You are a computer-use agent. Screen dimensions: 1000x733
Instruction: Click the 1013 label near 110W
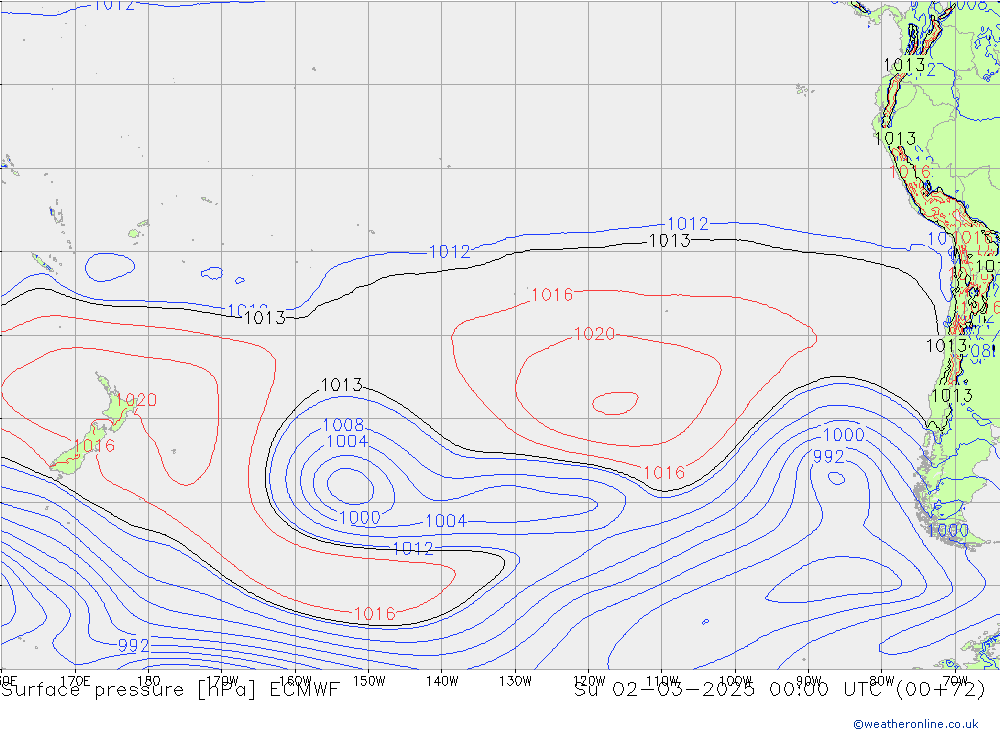click(669, 241)
